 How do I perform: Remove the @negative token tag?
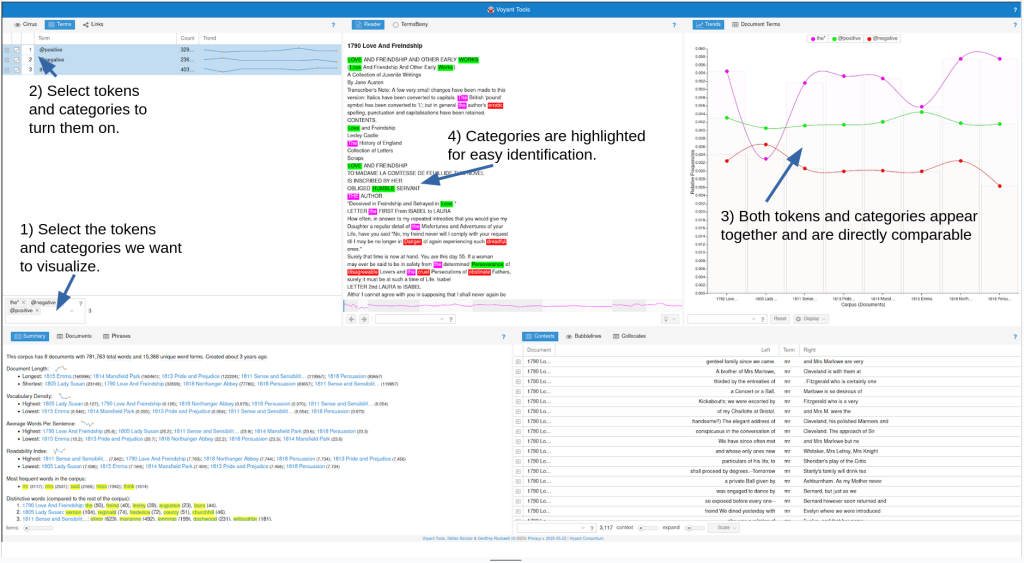coord(59,302)
